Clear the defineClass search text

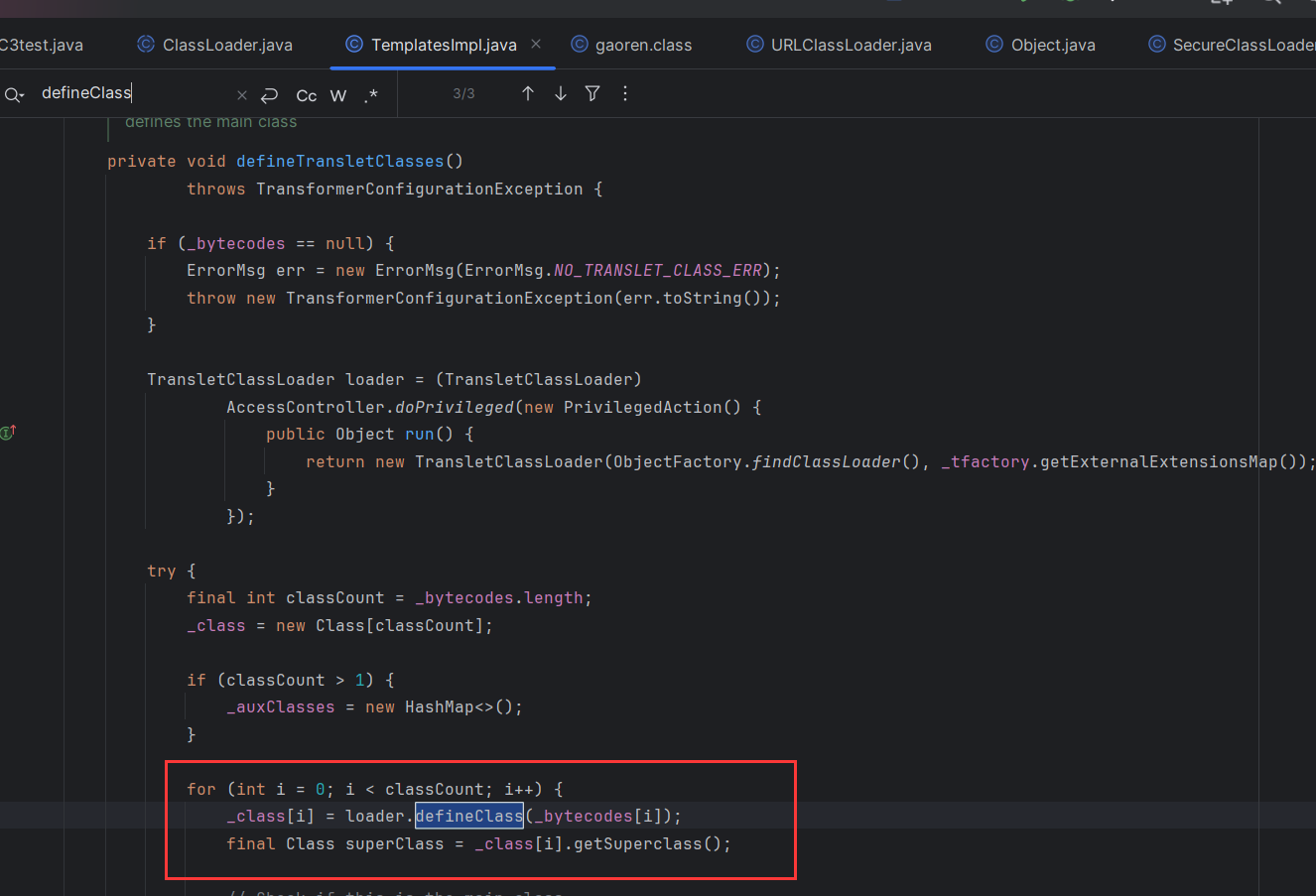(x=242, y=95)
